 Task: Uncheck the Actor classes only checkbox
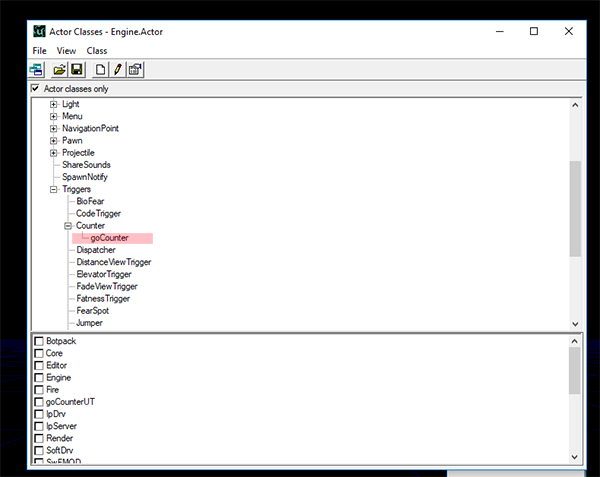click(x=35, y=88)
